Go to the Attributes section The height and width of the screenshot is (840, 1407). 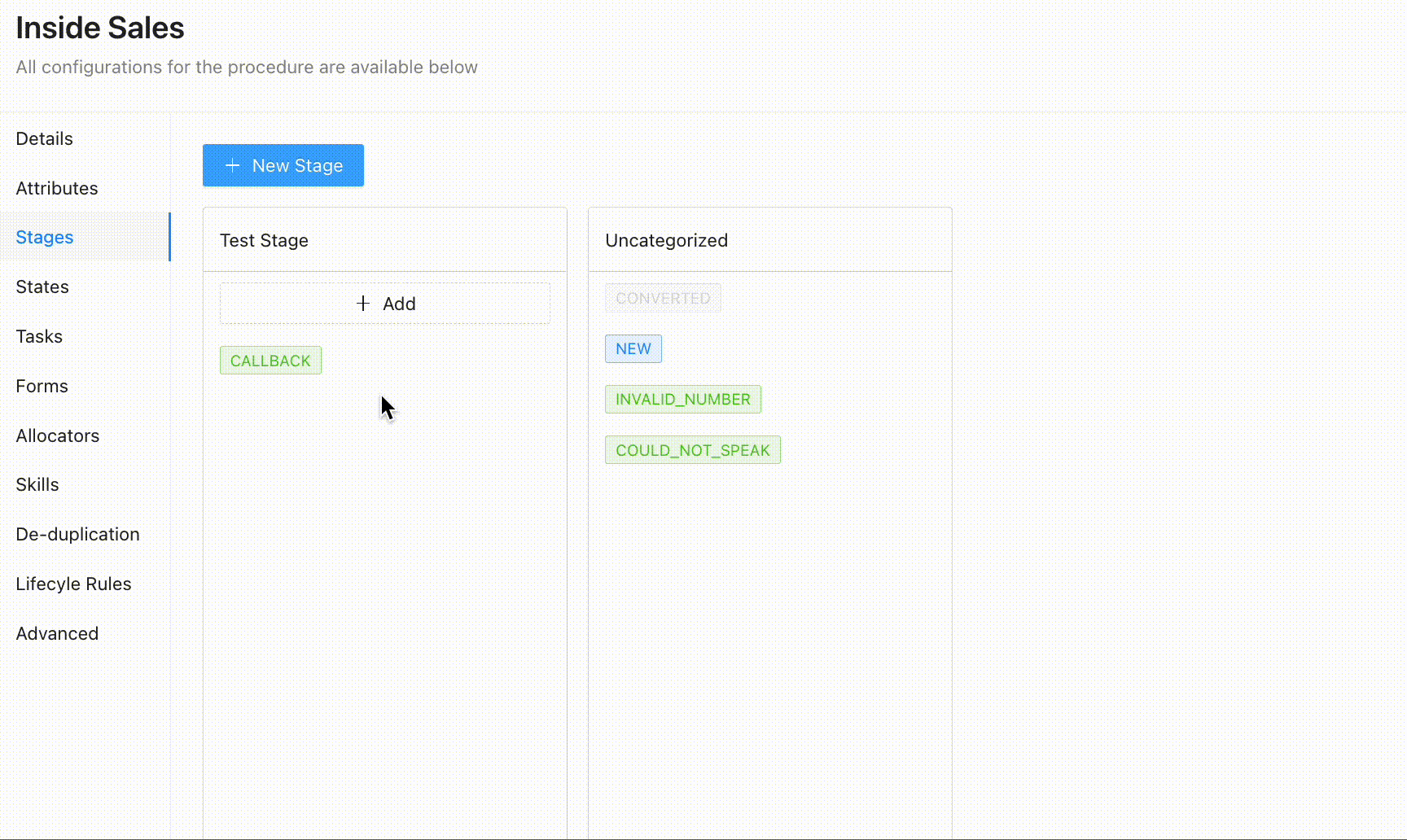click(x=57, y=188)
